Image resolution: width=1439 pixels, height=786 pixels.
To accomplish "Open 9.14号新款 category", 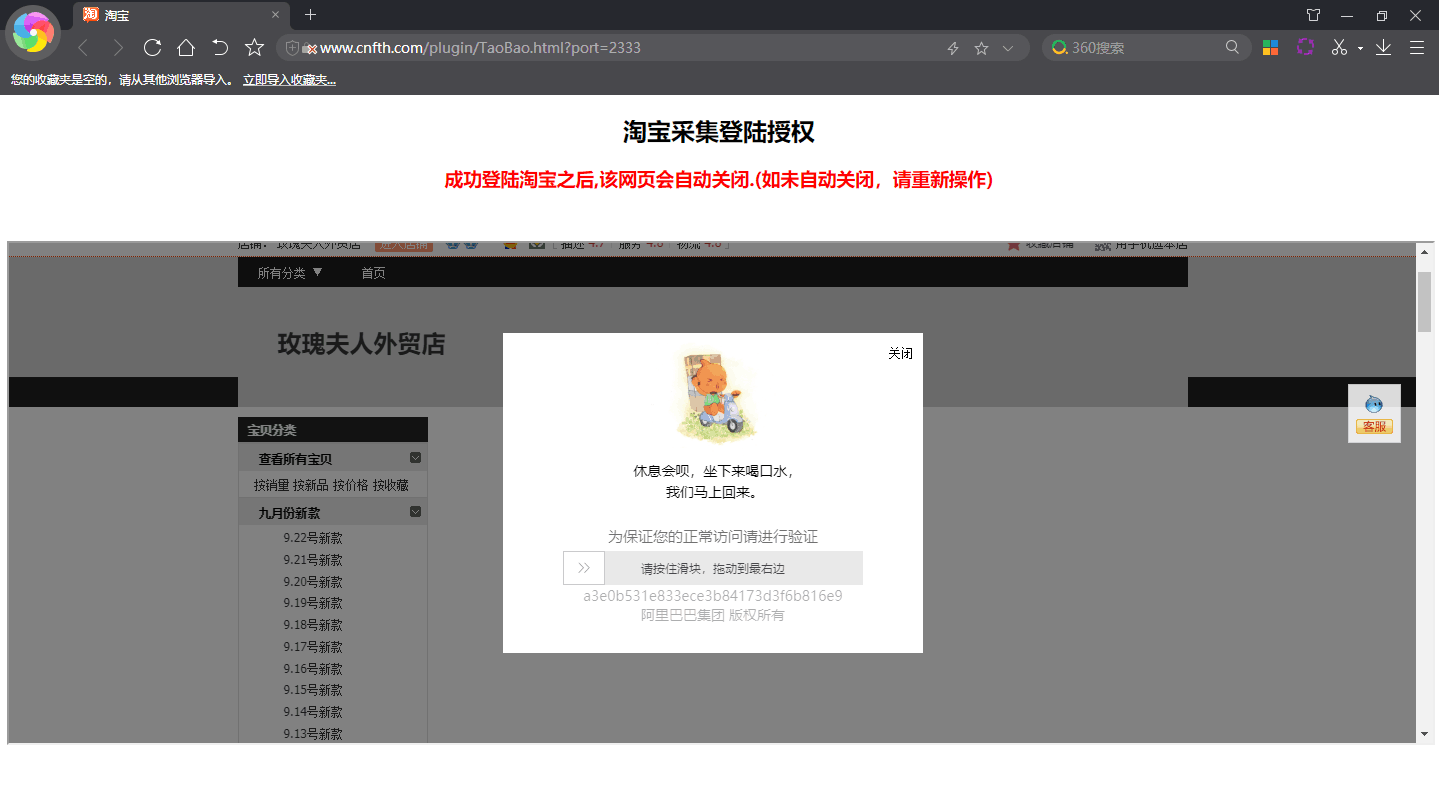I will tap(313, 712).
